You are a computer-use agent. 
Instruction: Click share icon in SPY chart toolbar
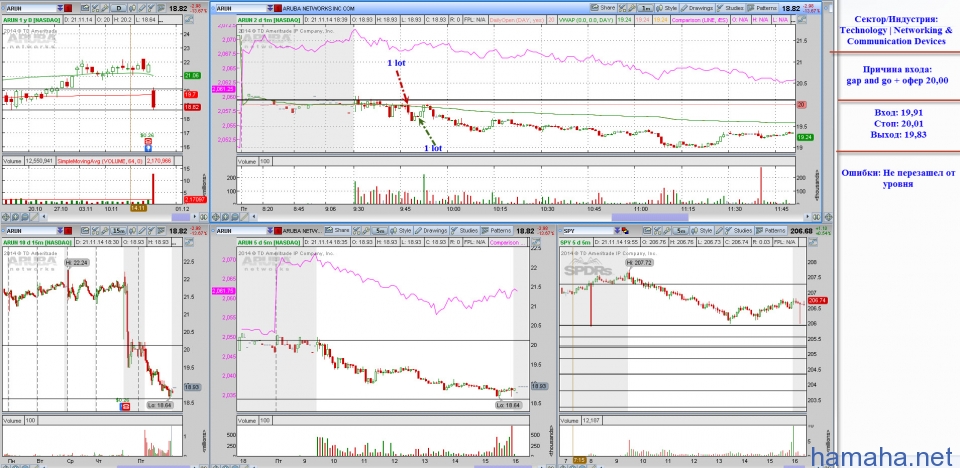[x=648, y=230]
